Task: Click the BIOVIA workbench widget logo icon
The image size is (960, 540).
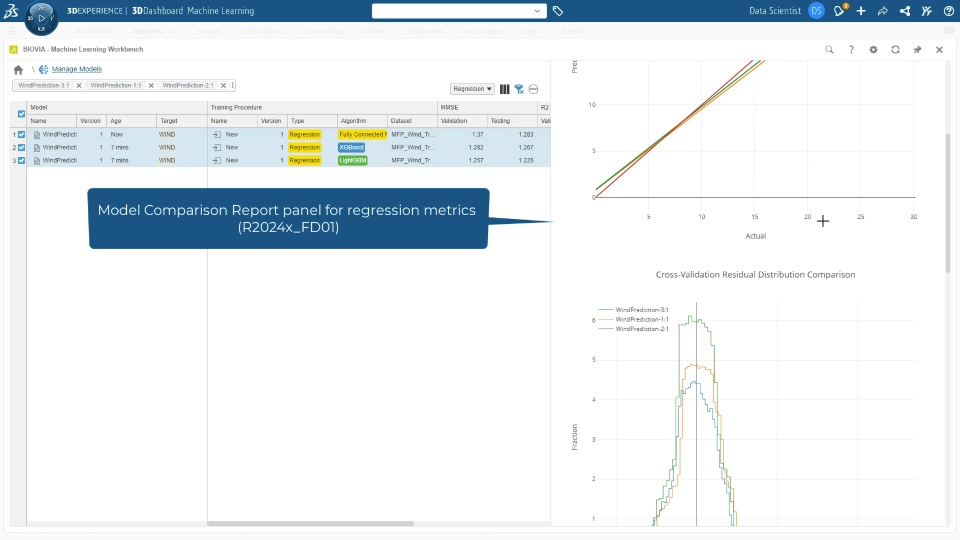Action: tap(13, 50)
